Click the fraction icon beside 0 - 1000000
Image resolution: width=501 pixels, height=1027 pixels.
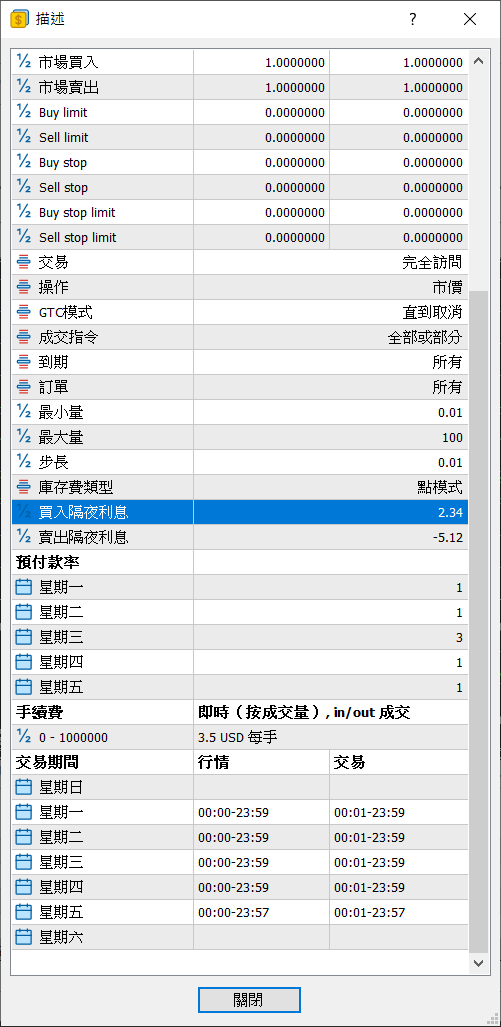coord(24,737)
